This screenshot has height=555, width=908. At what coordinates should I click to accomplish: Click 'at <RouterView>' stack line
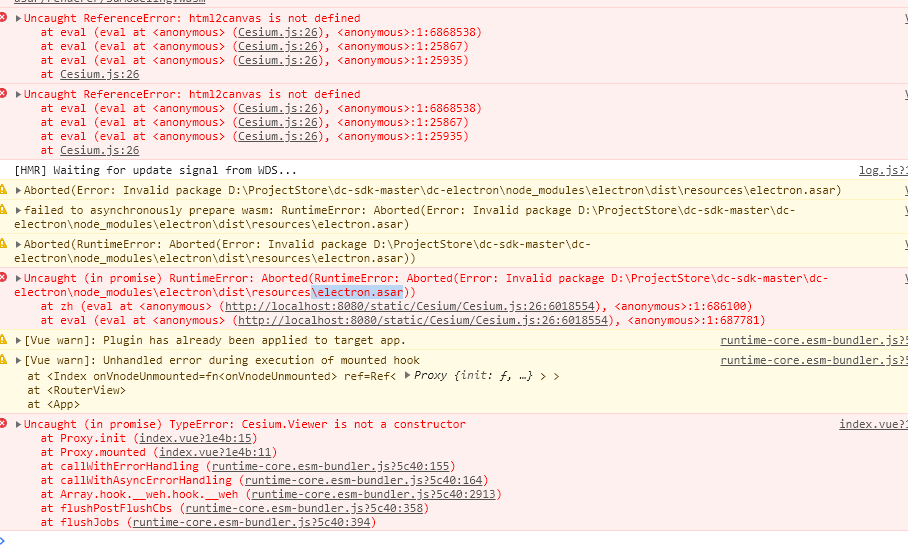point(76,390)
